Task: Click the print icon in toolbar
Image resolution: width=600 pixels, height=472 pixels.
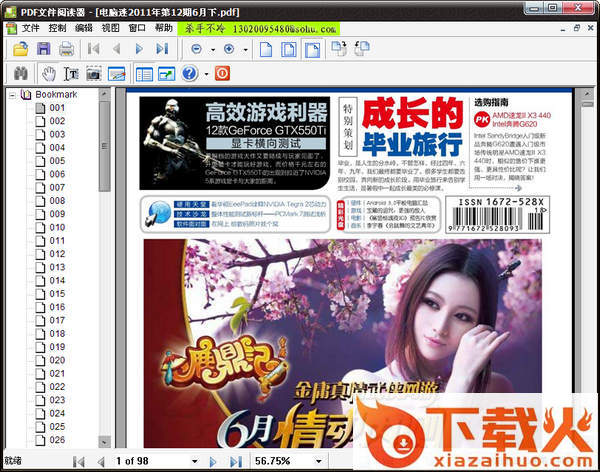Action: pos(66,48)
